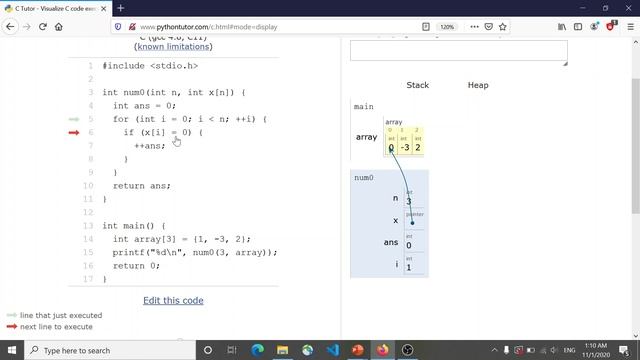640x360 pixels.
Task: Launch Microsoft Edge from taskbar
Action: tap(257, 350)
